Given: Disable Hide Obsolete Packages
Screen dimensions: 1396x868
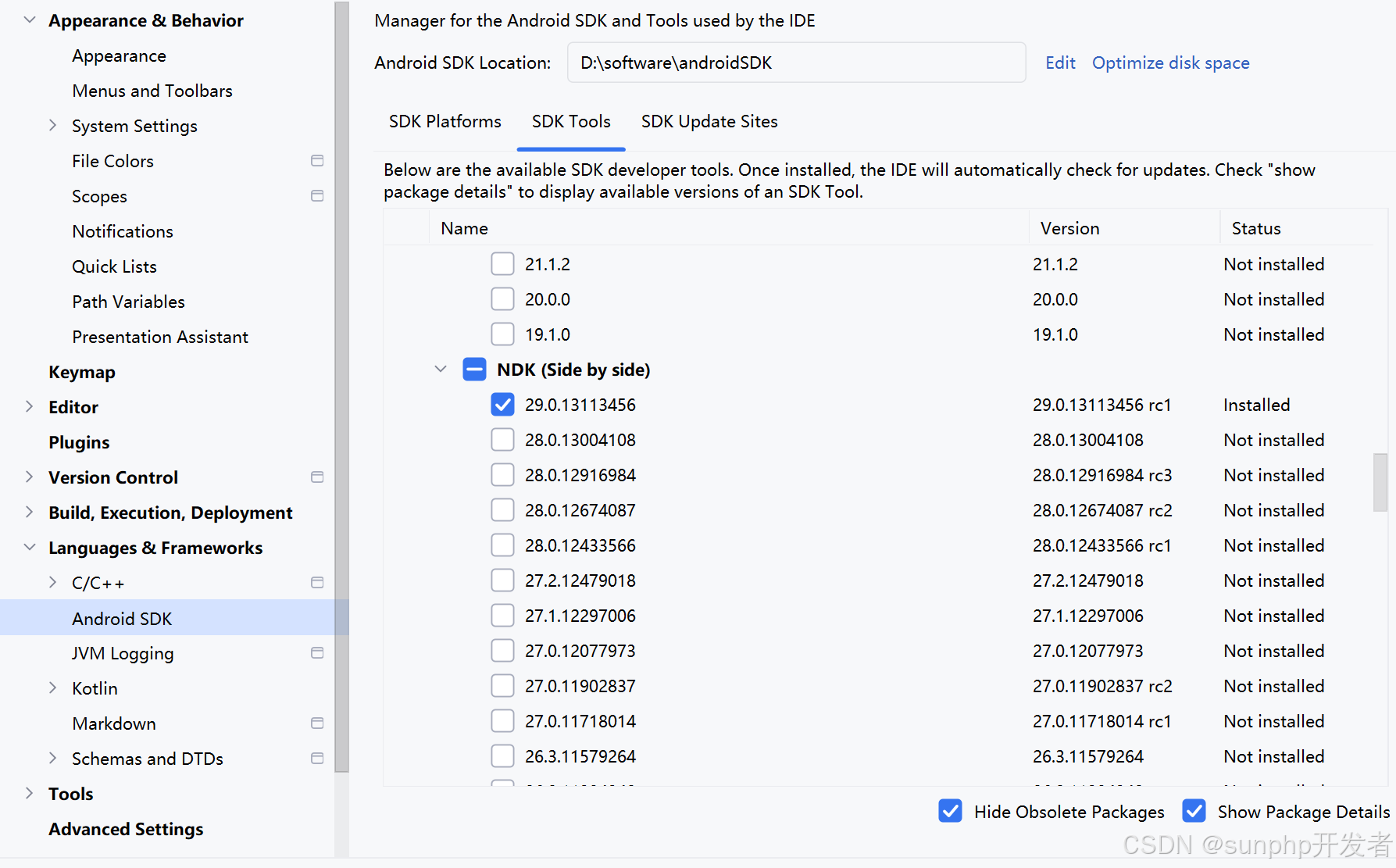Looking at the screenshot, I should coord(950,811).
